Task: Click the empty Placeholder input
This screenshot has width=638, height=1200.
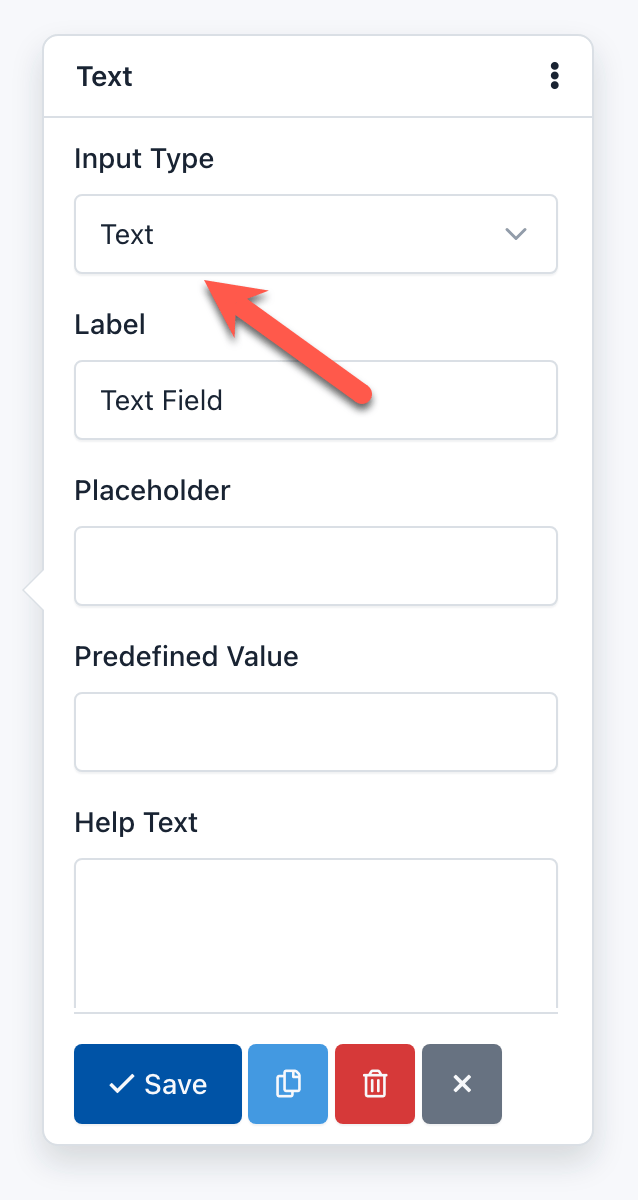Action: pyautogui.click(x=316, y=566)
